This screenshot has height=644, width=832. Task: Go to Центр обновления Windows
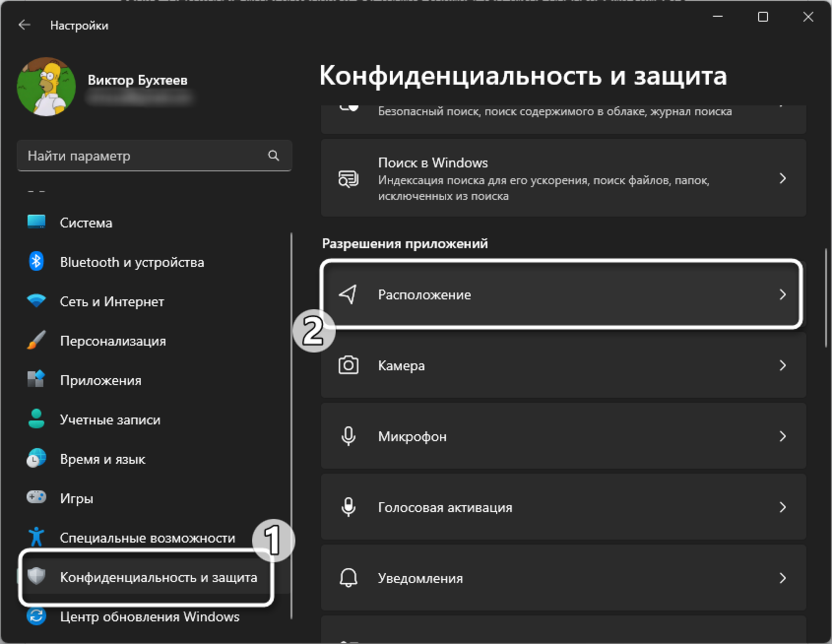(x=149, y=616)
